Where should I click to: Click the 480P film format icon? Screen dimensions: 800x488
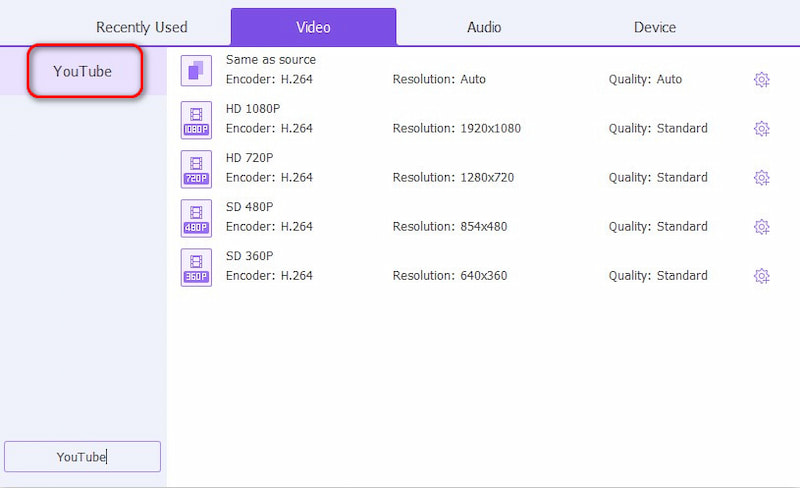(196, 218)
